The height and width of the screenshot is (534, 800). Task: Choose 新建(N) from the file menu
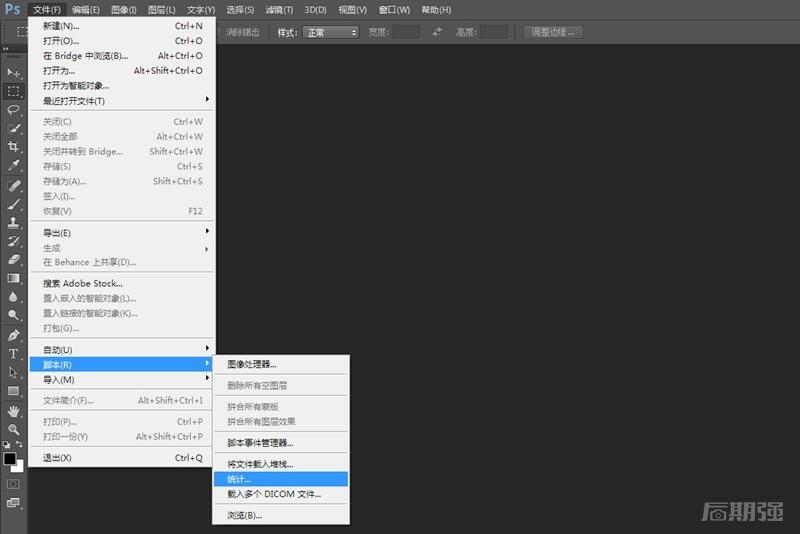122,26
